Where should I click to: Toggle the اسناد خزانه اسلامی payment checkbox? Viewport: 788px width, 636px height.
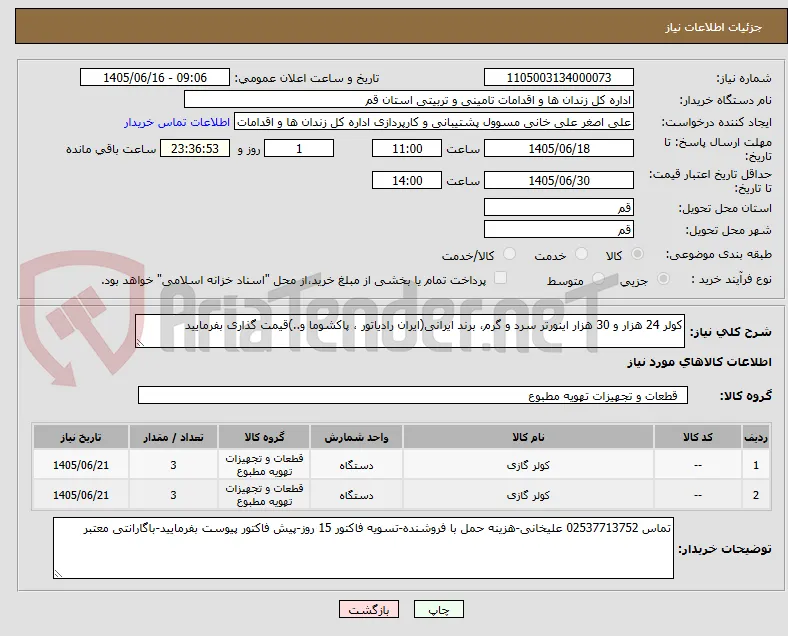click(501, 278)
